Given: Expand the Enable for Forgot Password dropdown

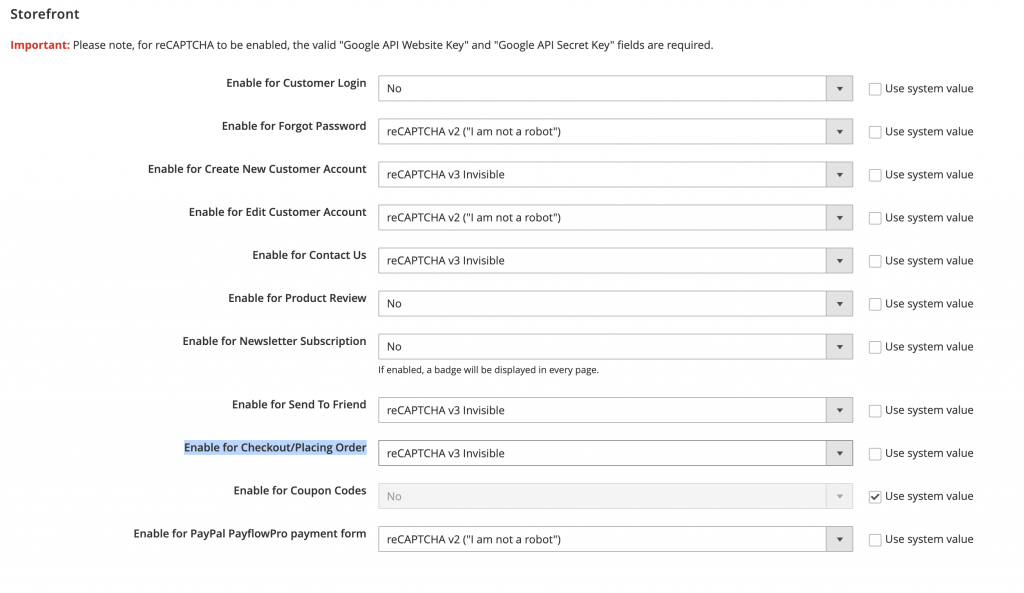Looking at the screenshot, I should tap(614, 131).
